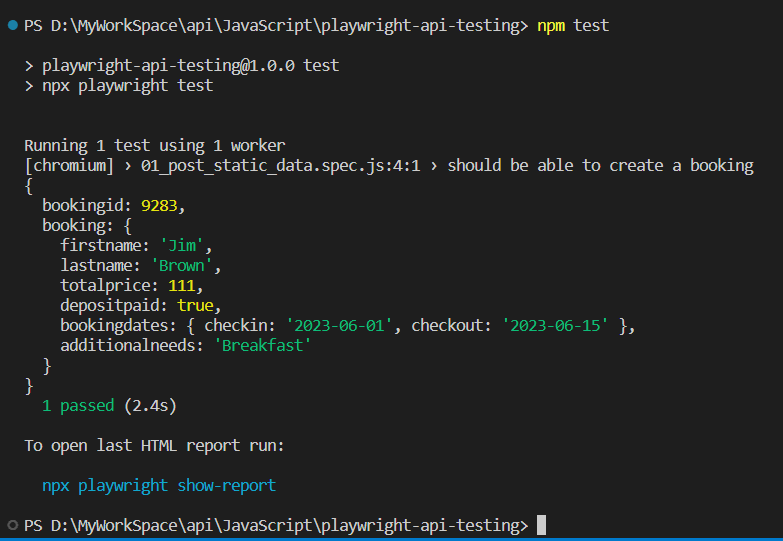Image resolution: width=783 pixels, height=541 pixels.
Task: Click the blue command decoration dot beside npm test
Action: [13, 25]
